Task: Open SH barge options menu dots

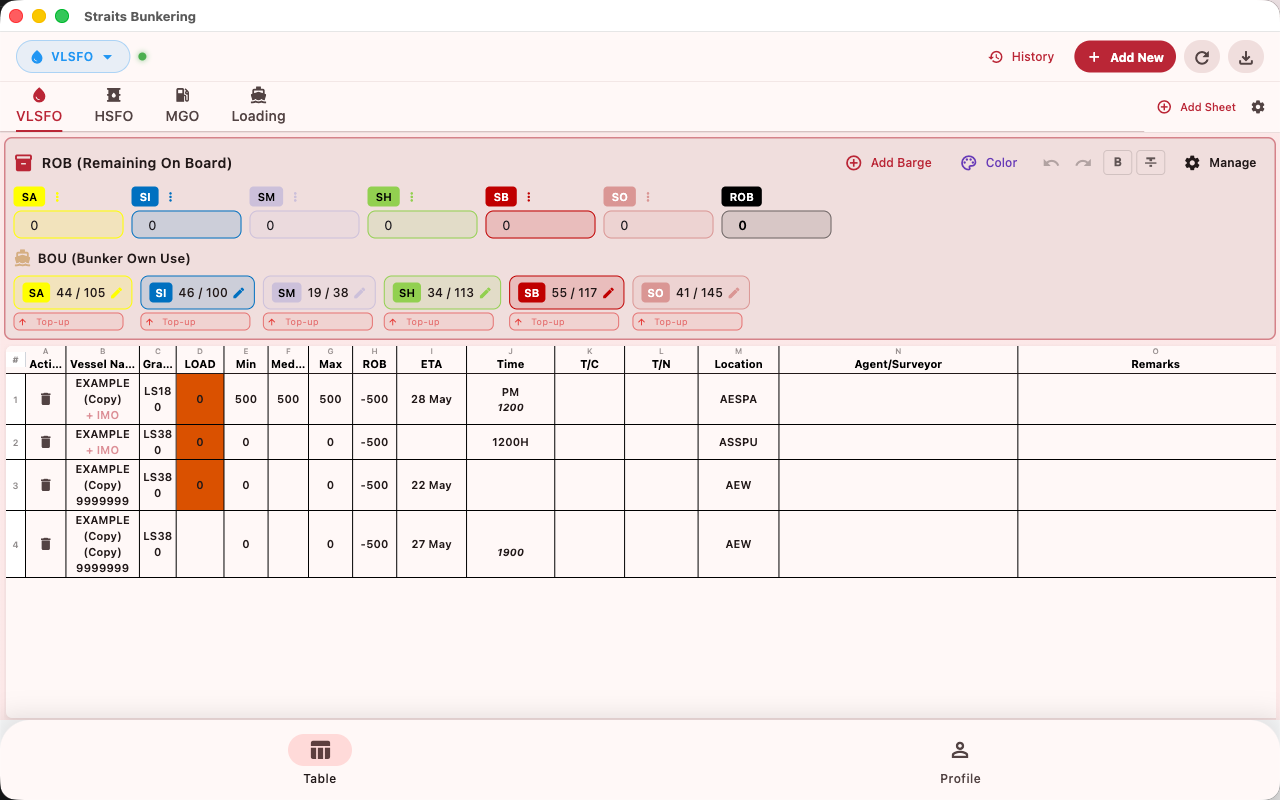Action: click(x=412, y=197)
